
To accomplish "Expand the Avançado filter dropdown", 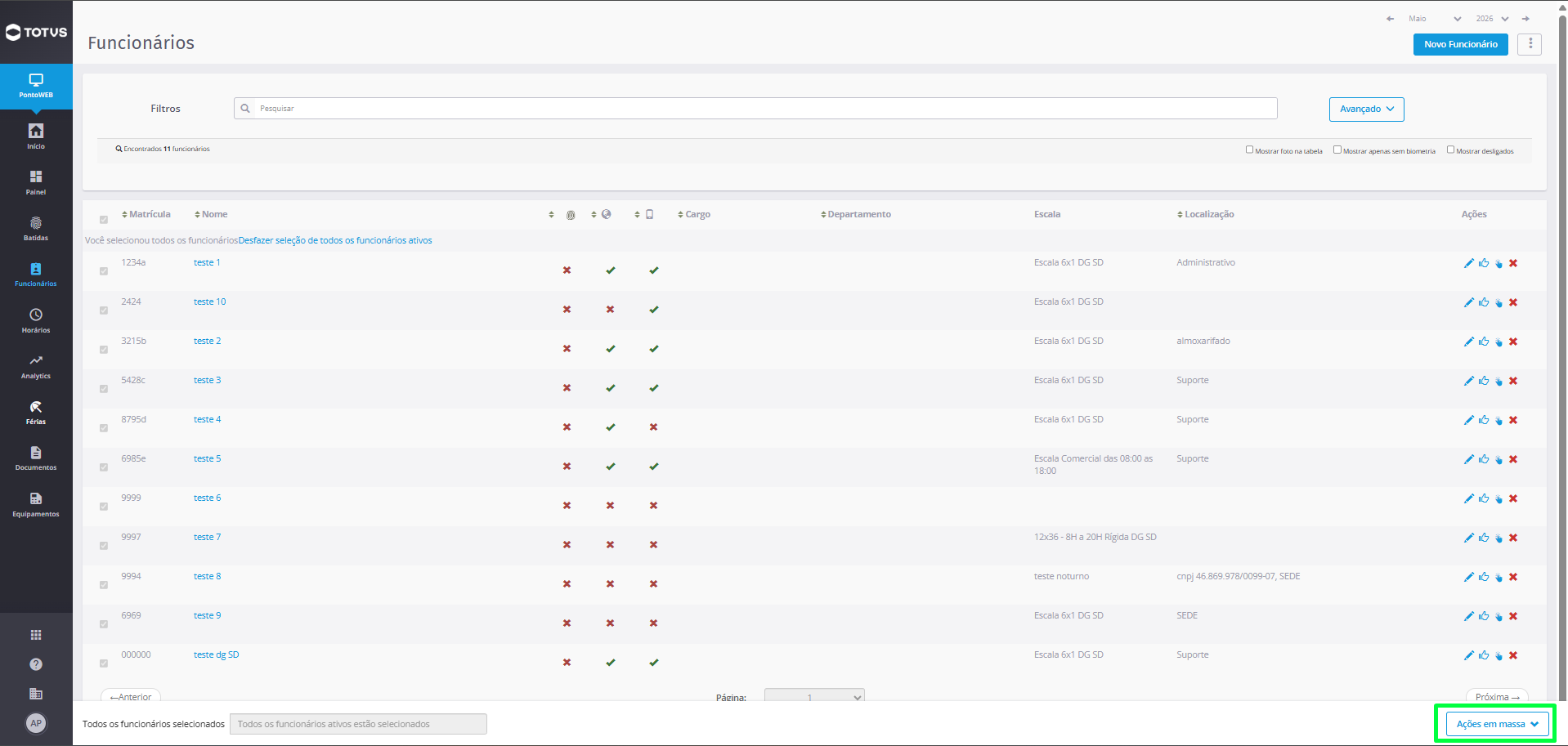I will (1366, 109).
